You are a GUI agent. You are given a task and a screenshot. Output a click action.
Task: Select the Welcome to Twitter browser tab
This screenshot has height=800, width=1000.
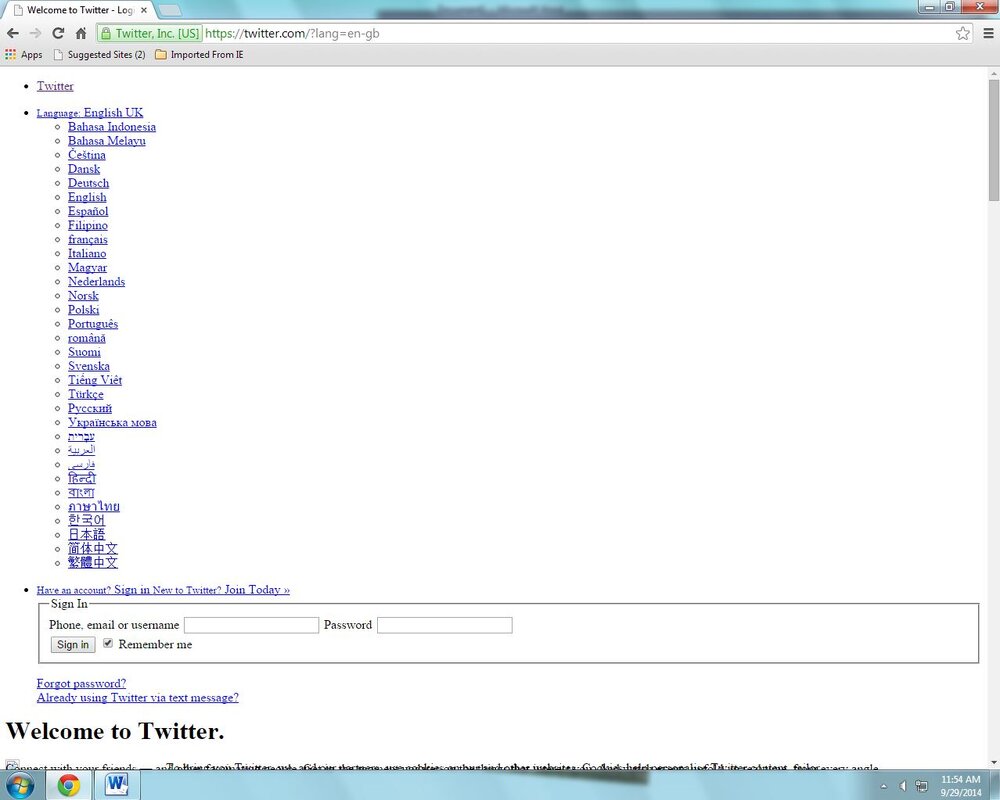tap(78, 10)
